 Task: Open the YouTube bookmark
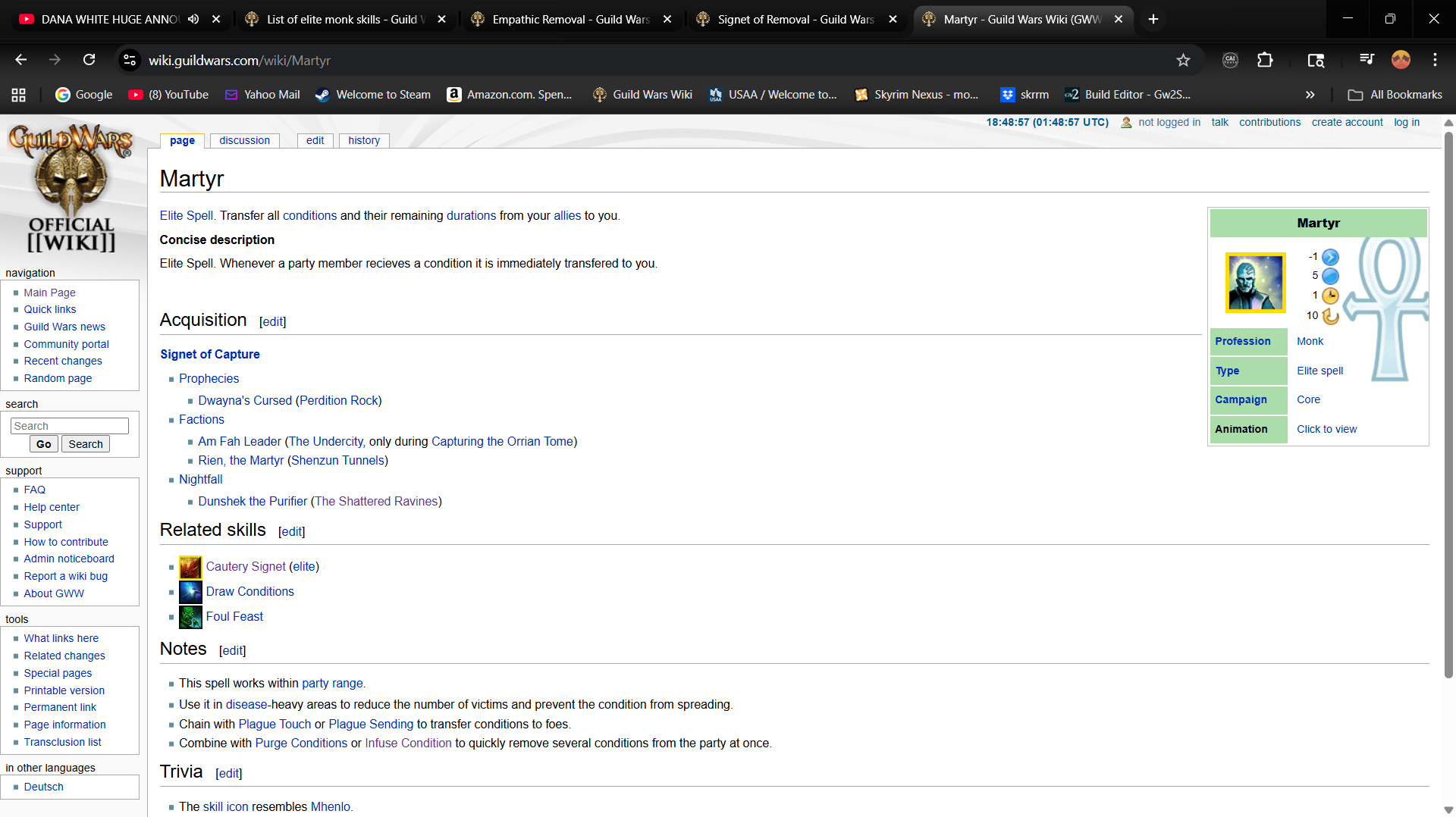point(168,95)
